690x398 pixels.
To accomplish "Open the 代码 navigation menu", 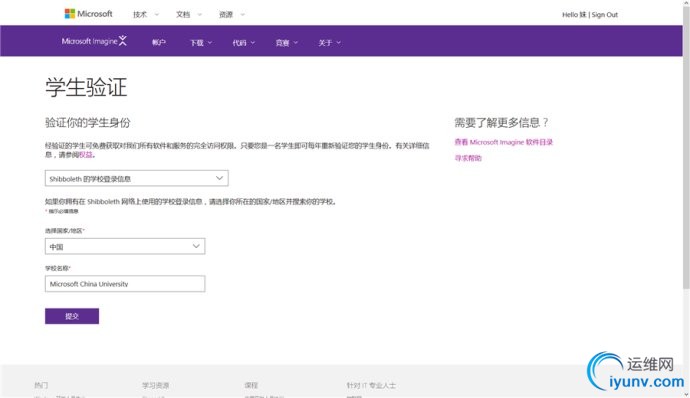I will coord(243,43).
